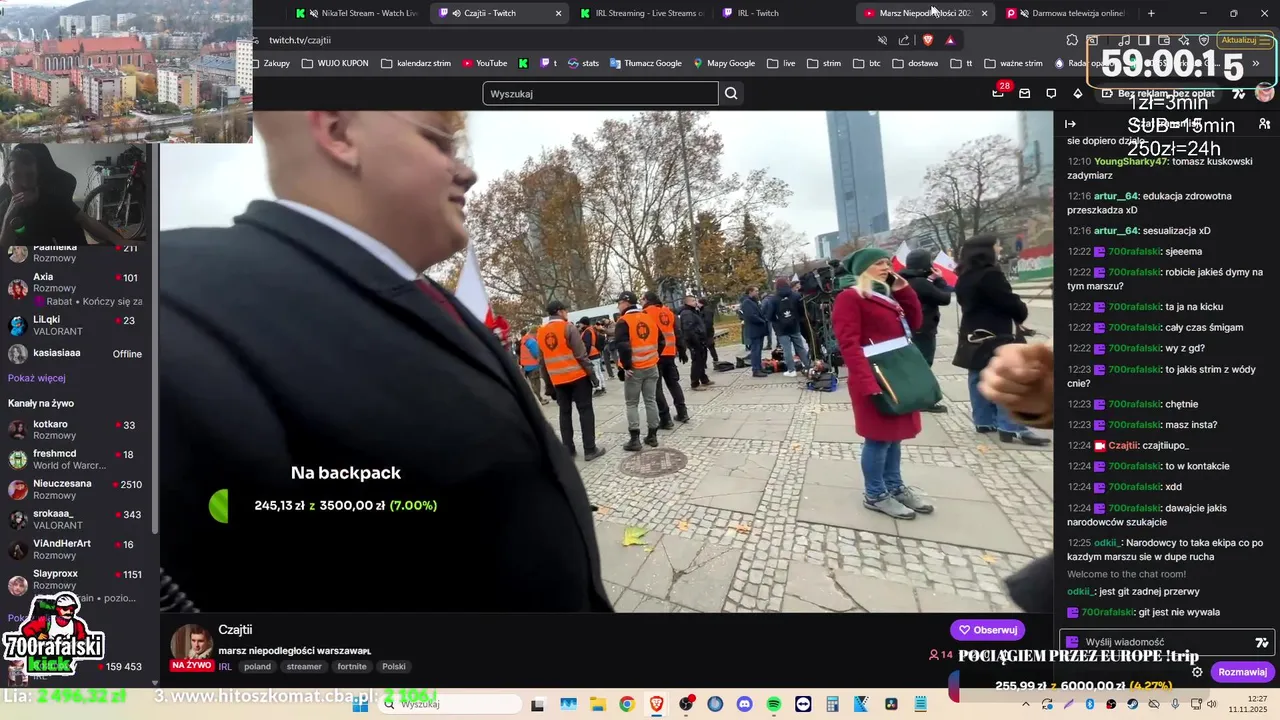Open Tłumacz Google bookmark
The height and width of the screenshot is (720, 1280).
645,63
